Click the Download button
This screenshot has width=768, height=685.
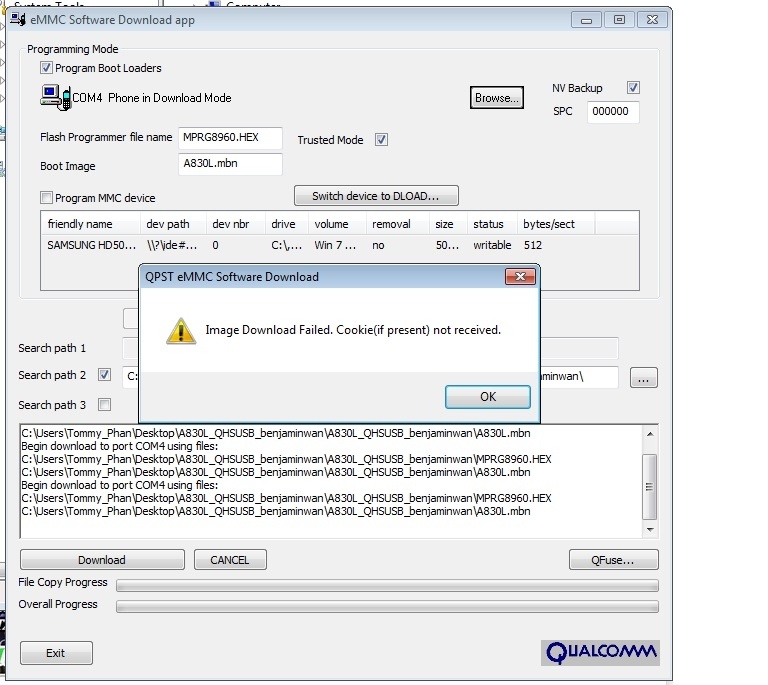click(x=102, y=560)
